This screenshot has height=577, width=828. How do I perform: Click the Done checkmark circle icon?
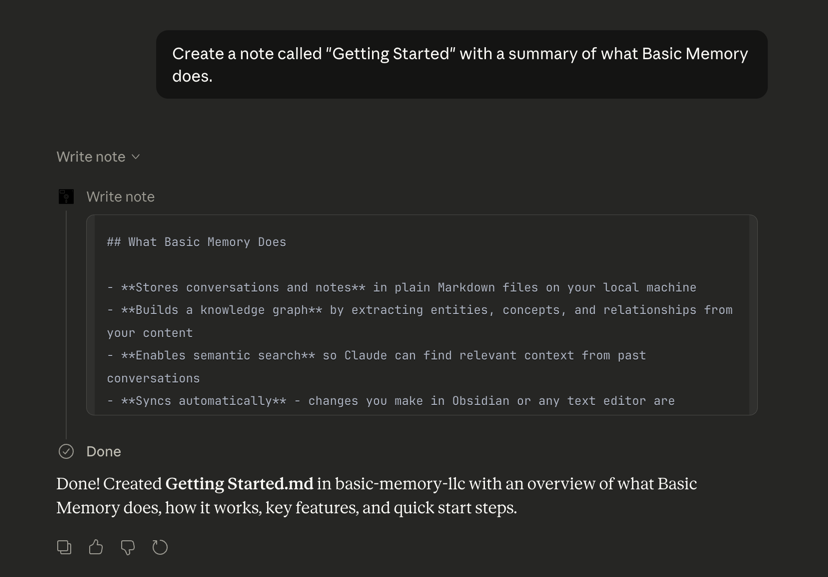pyautogui.click(x=66, y=452)
